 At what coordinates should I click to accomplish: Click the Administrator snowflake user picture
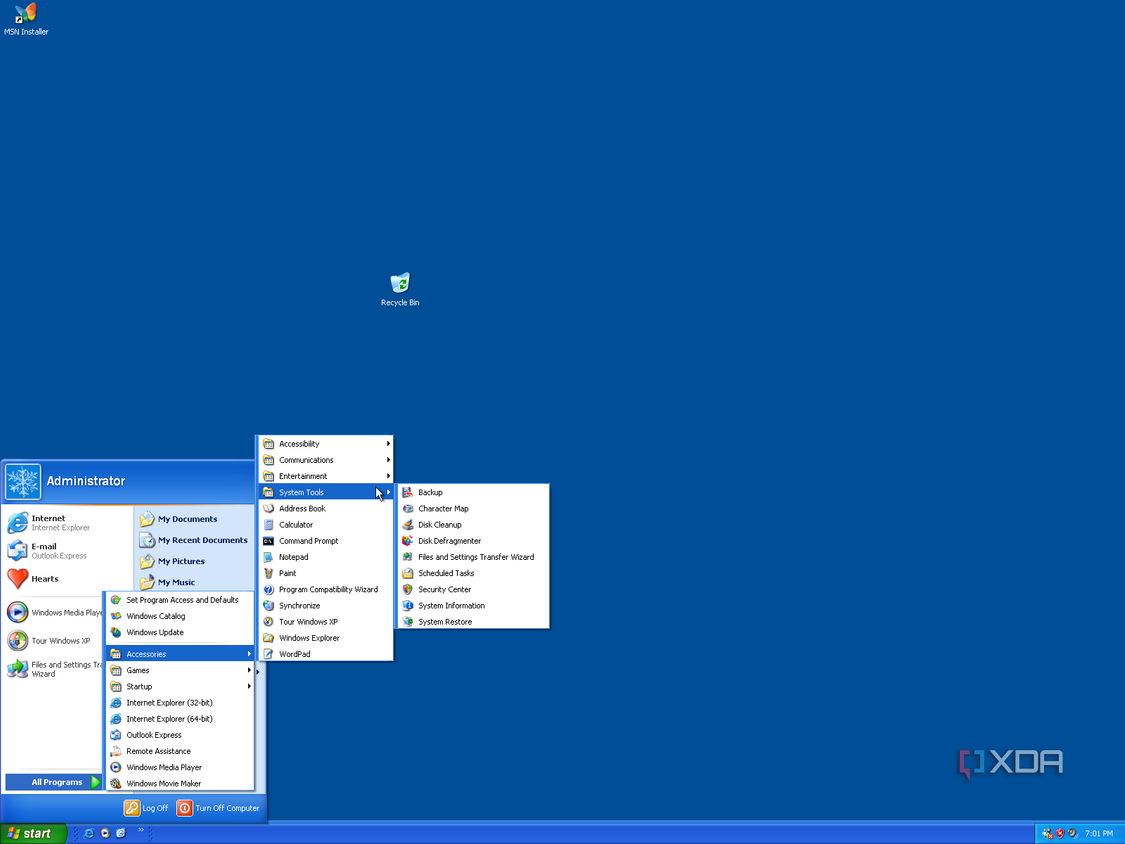coord(23,482)
